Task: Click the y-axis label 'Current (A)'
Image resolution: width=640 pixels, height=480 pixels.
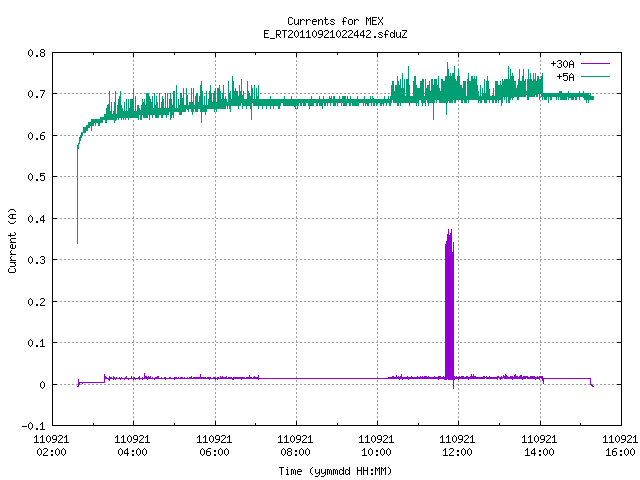Action: [x=13, y=240]
